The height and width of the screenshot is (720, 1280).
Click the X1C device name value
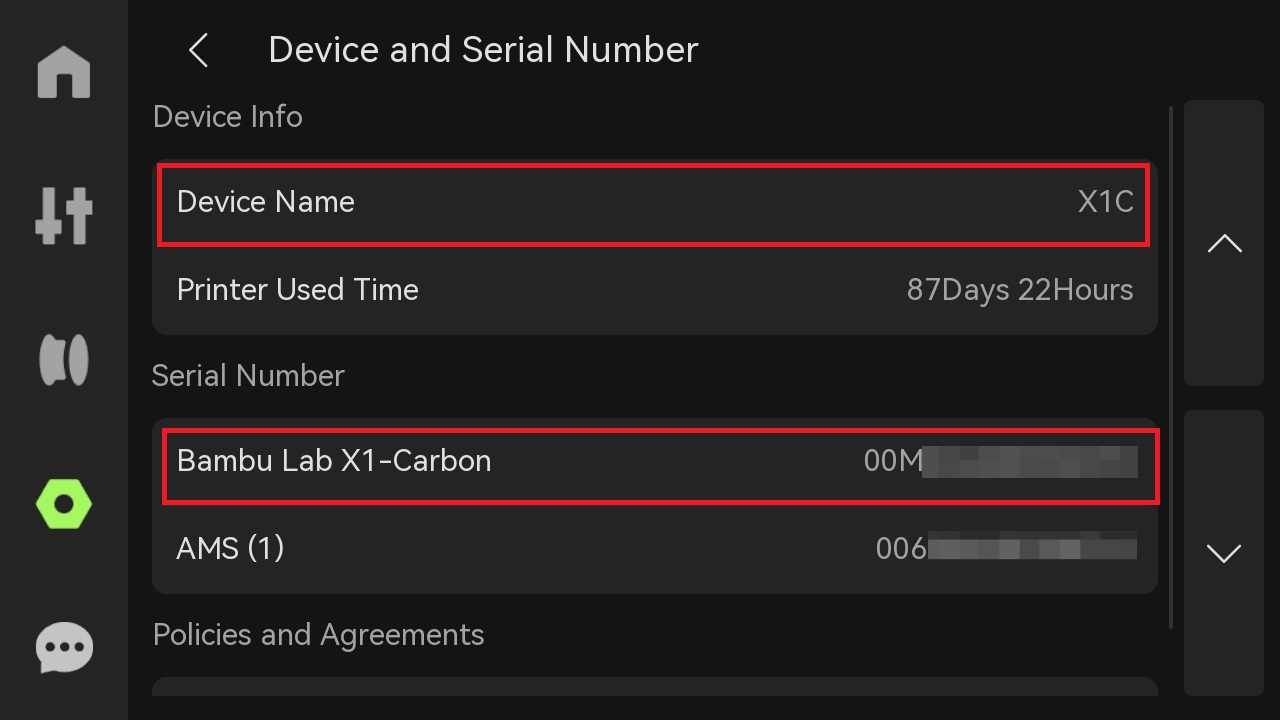tap(1105, 202)
